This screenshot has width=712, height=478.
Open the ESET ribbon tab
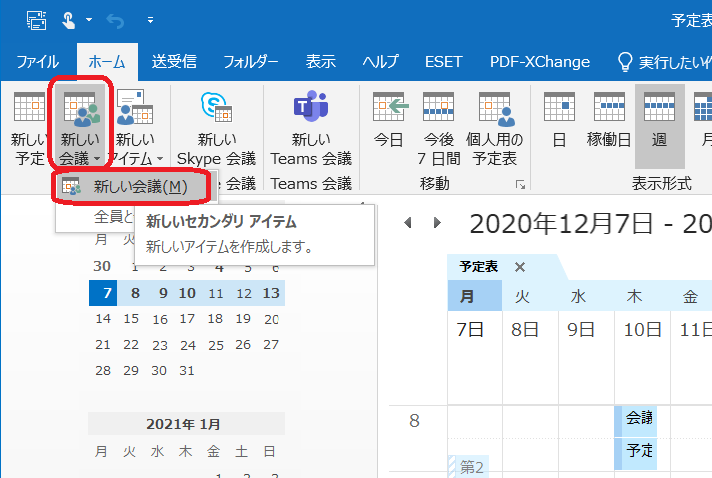444,62
